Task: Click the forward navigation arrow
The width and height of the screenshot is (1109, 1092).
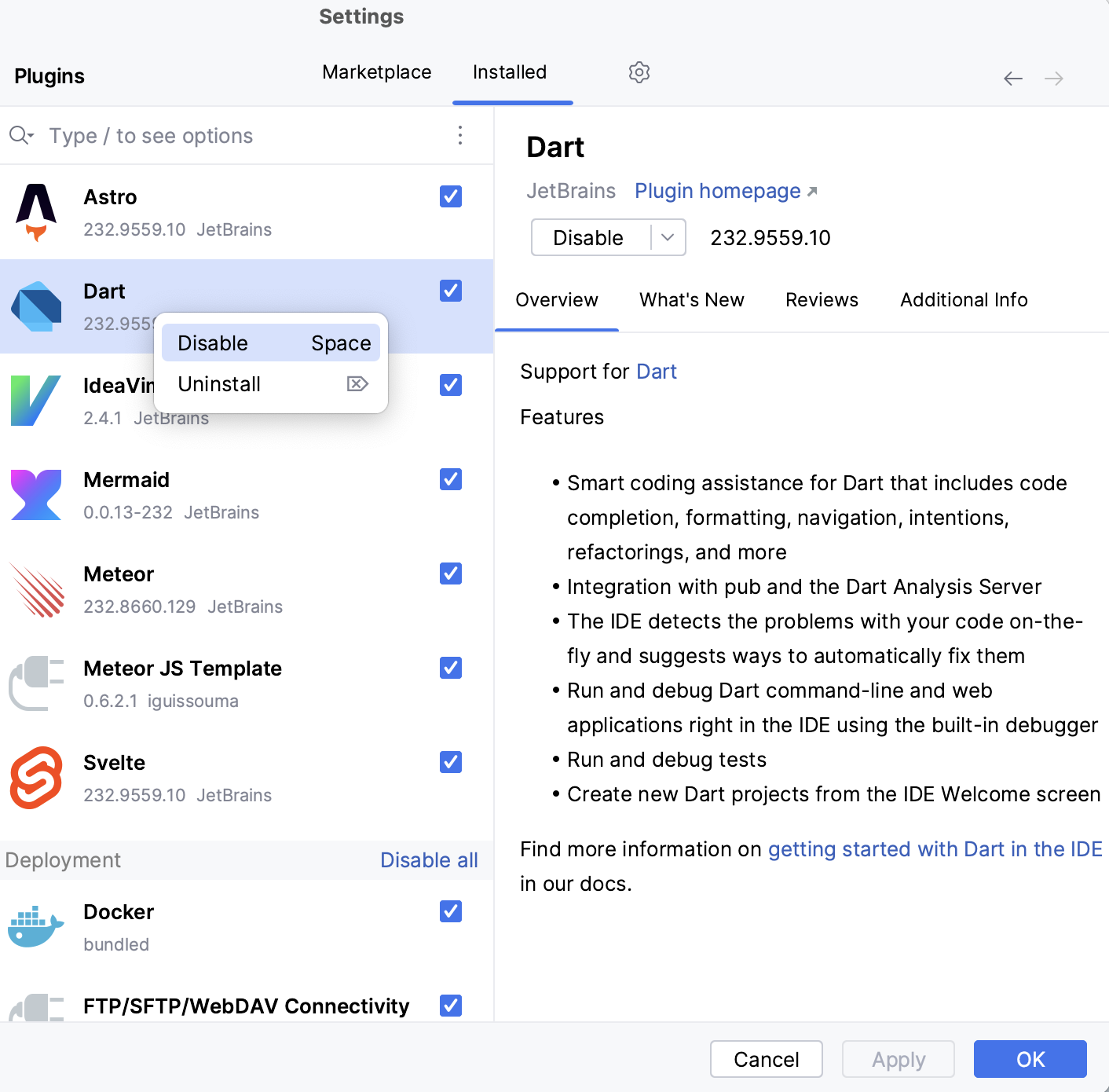Action: pos(1054,79)
